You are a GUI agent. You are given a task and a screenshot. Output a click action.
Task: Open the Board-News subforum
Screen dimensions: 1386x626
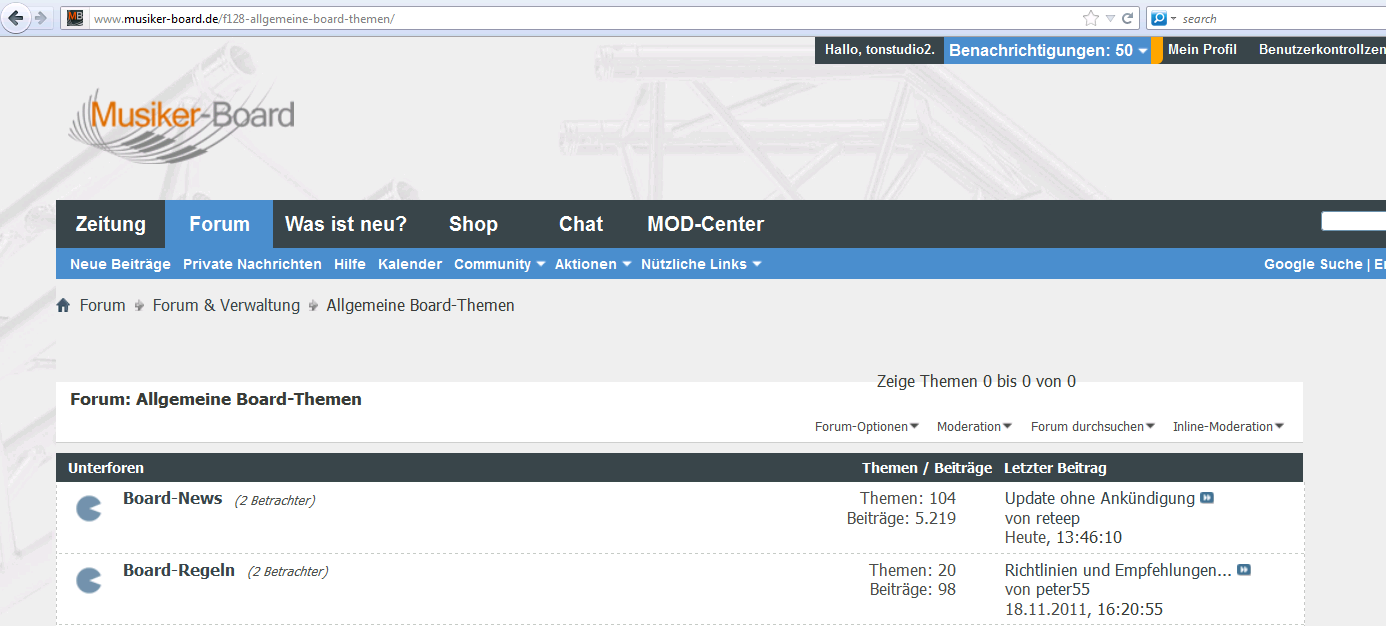[x=173, y=498]
